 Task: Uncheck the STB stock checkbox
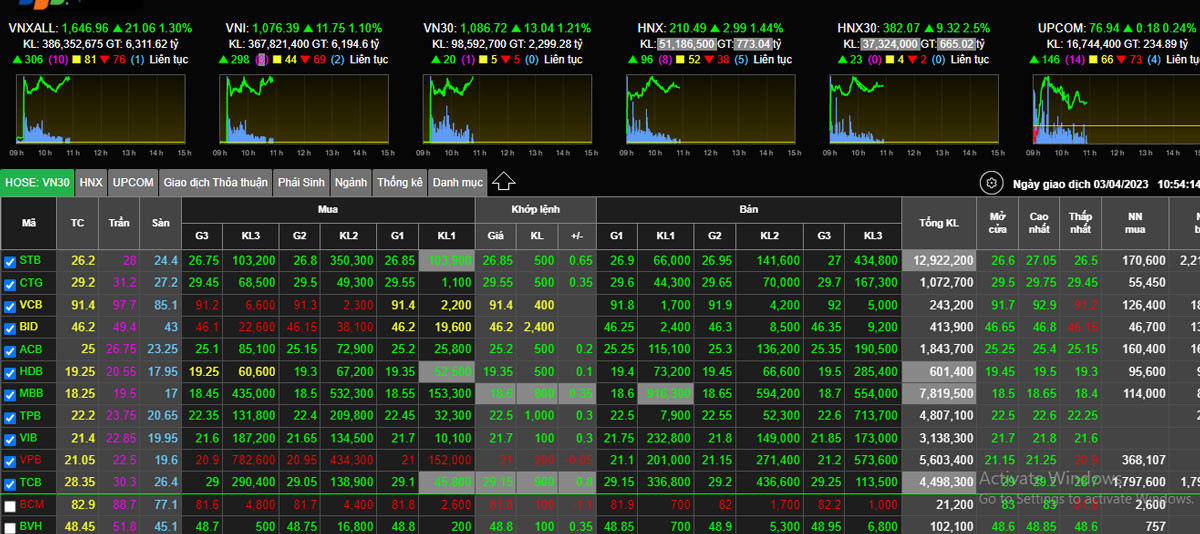coord(10,261)
